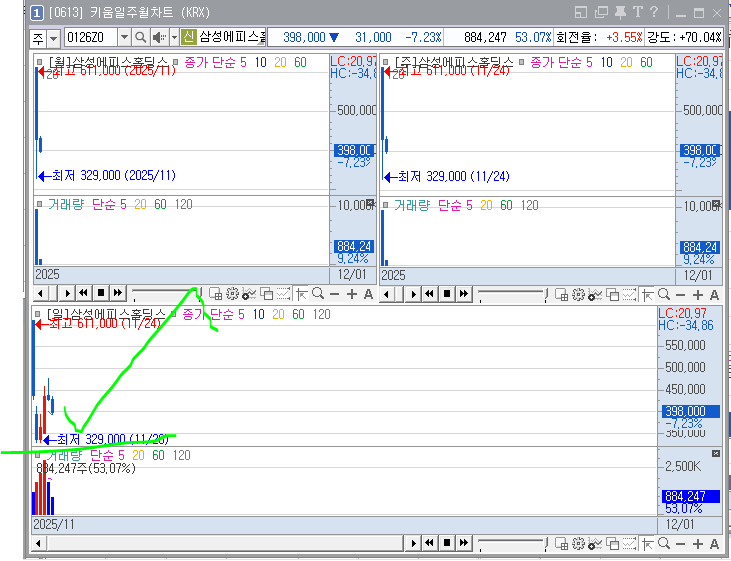Open the 주 period dropdown arrow

pos(54,38)
